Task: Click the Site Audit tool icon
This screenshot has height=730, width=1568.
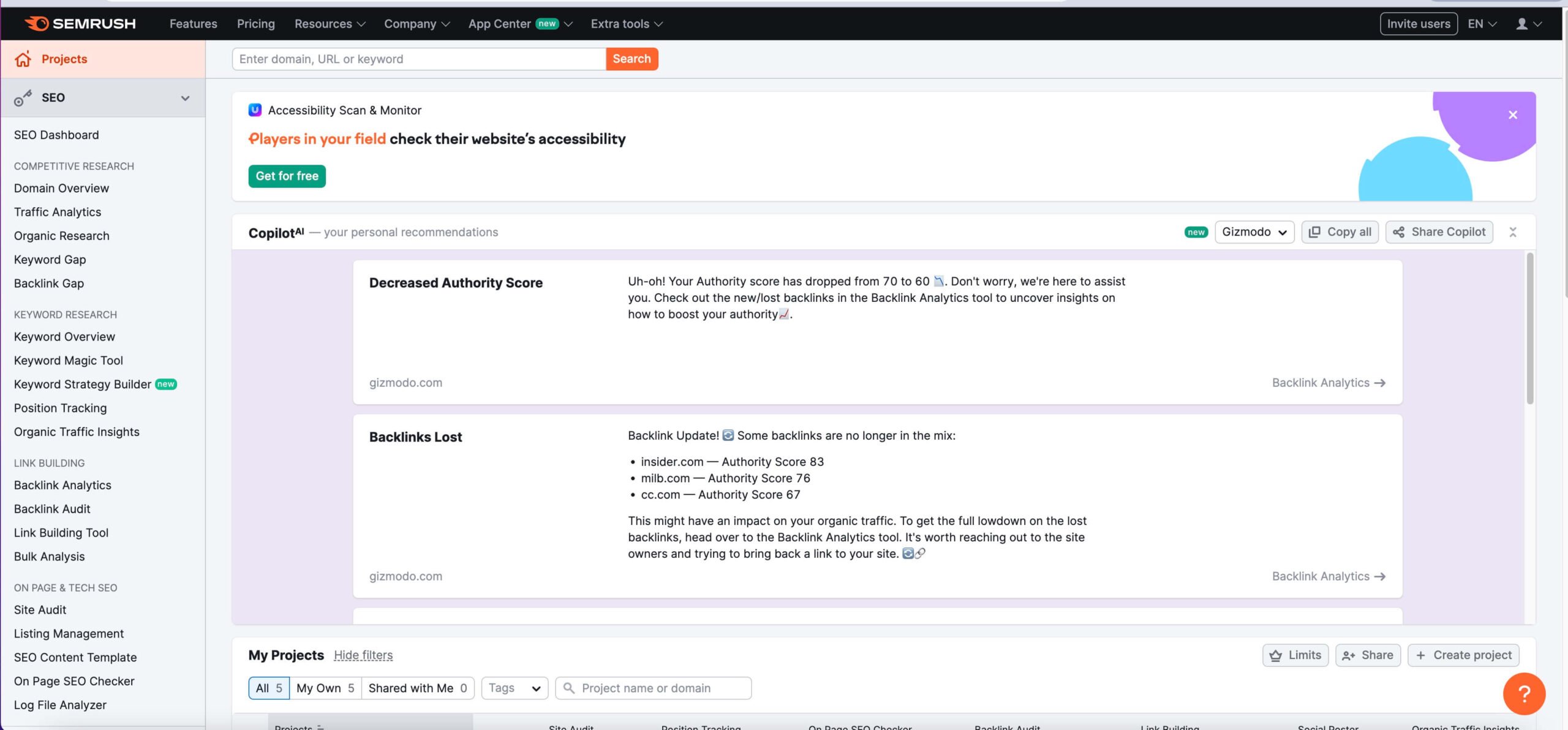Action: (x=40, y=610)
